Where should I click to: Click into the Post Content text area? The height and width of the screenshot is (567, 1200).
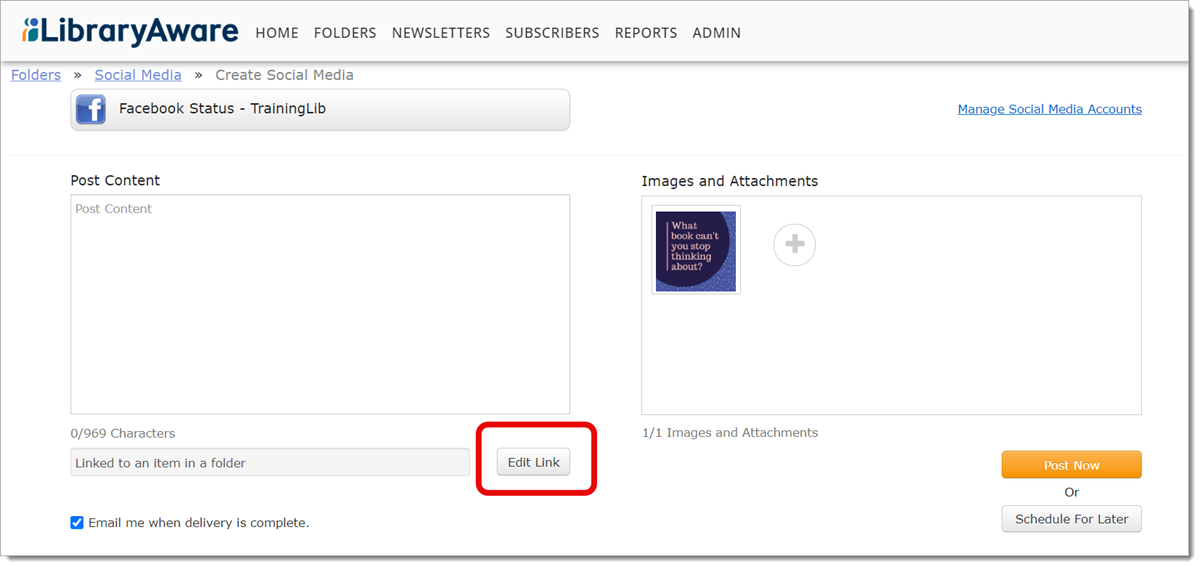pyautogui.click(x=320, y=304)
